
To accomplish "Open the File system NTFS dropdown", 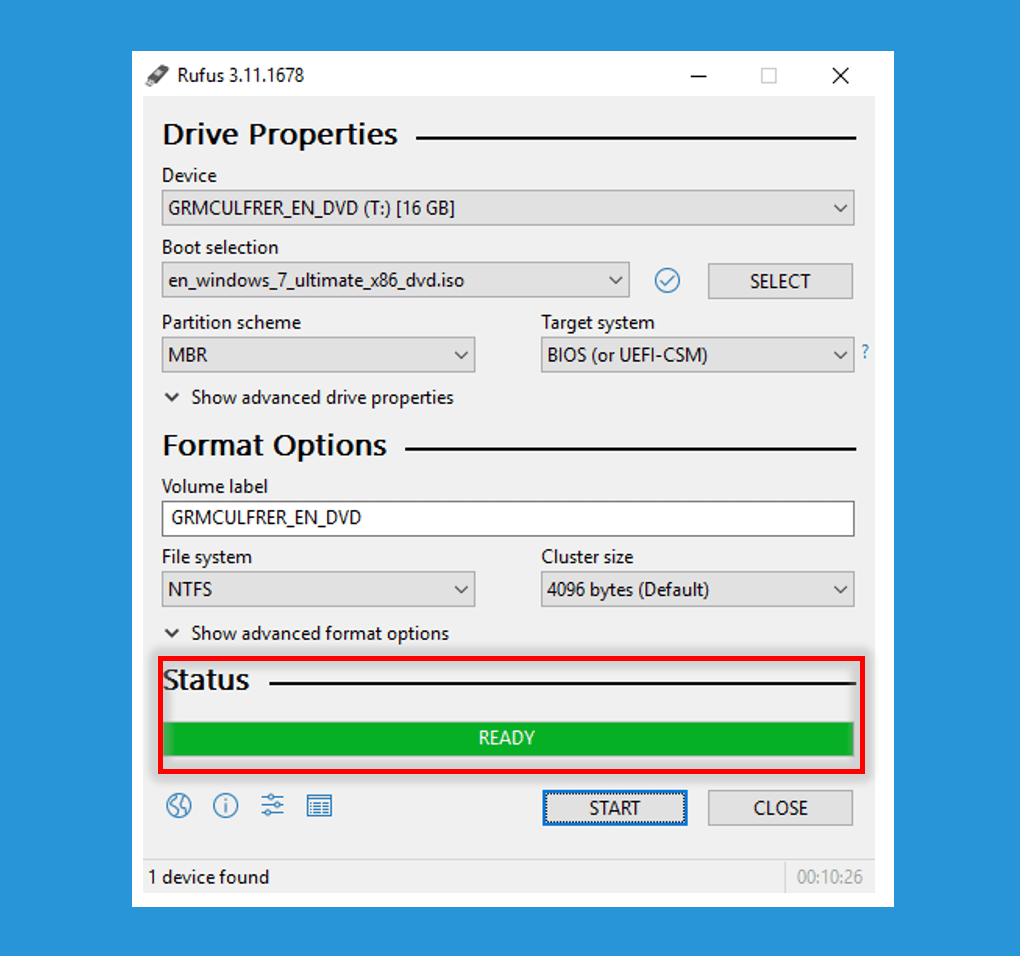I will 318,589.
